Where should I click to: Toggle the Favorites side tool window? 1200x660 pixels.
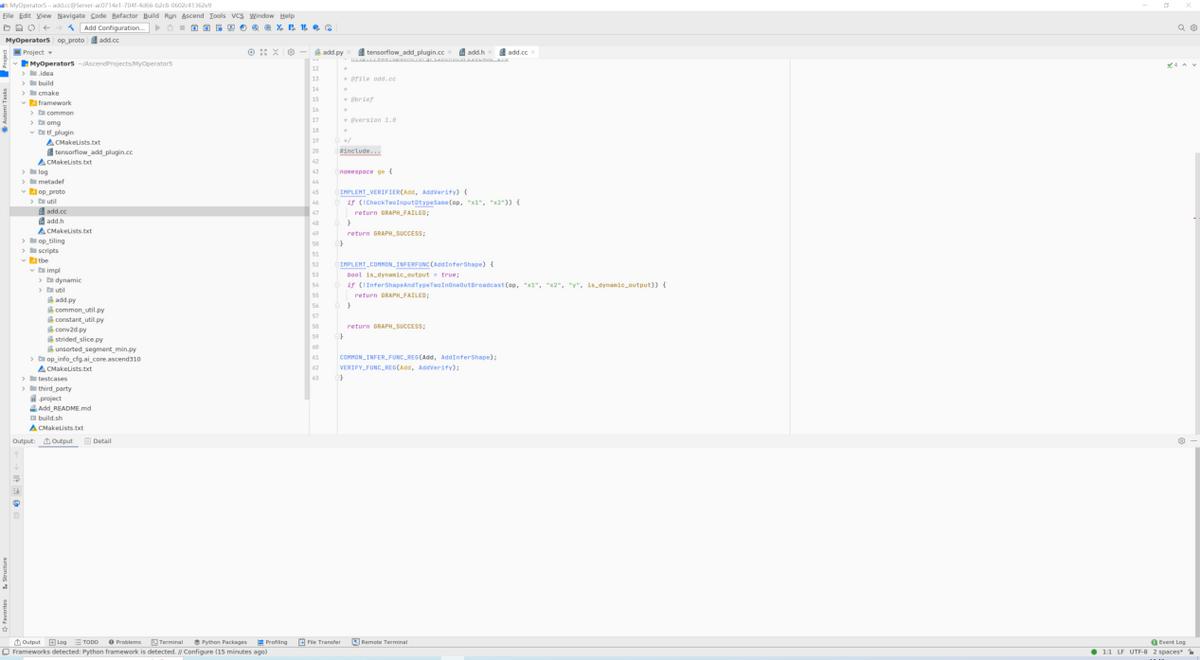pos(4,613)
